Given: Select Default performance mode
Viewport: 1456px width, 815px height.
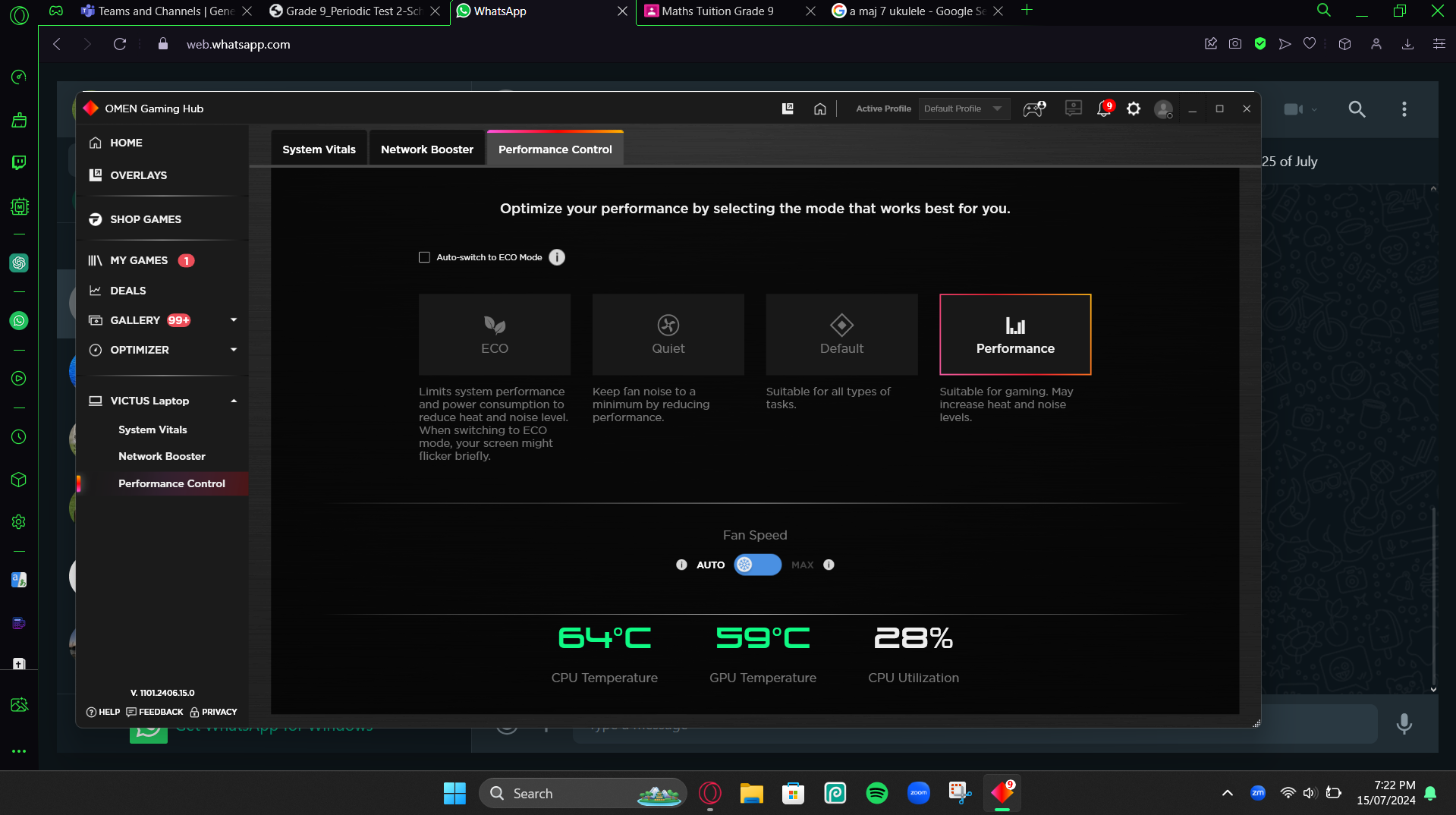Looking at the screenshot, I should (841, 335).
